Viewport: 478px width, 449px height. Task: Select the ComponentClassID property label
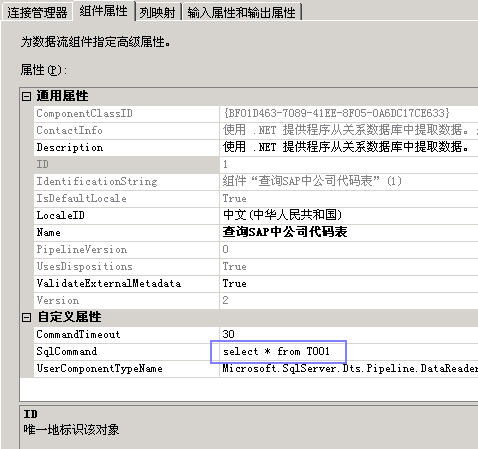coord(84,113)
